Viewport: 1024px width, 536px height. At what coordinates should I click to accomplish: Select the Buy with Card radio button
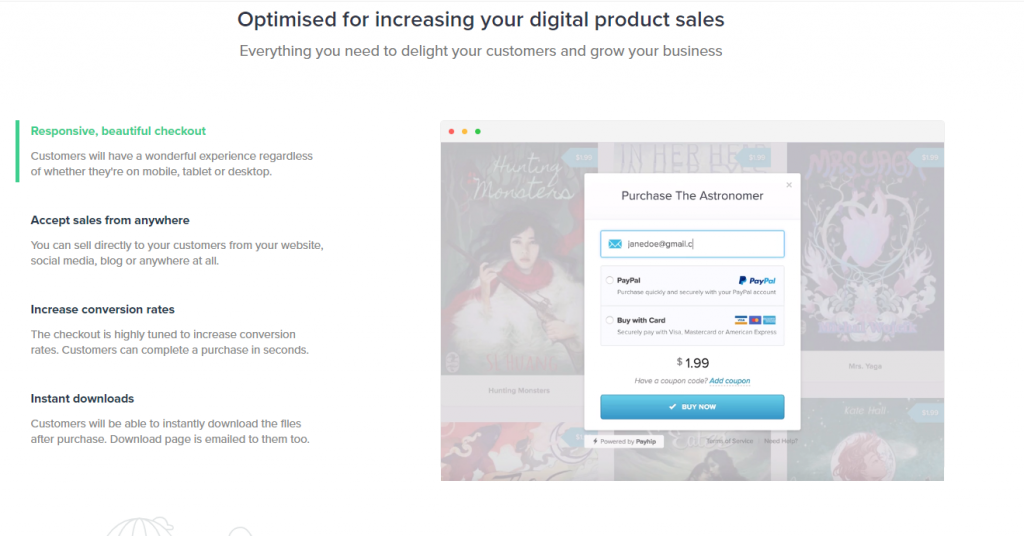(x=610, y=320)
